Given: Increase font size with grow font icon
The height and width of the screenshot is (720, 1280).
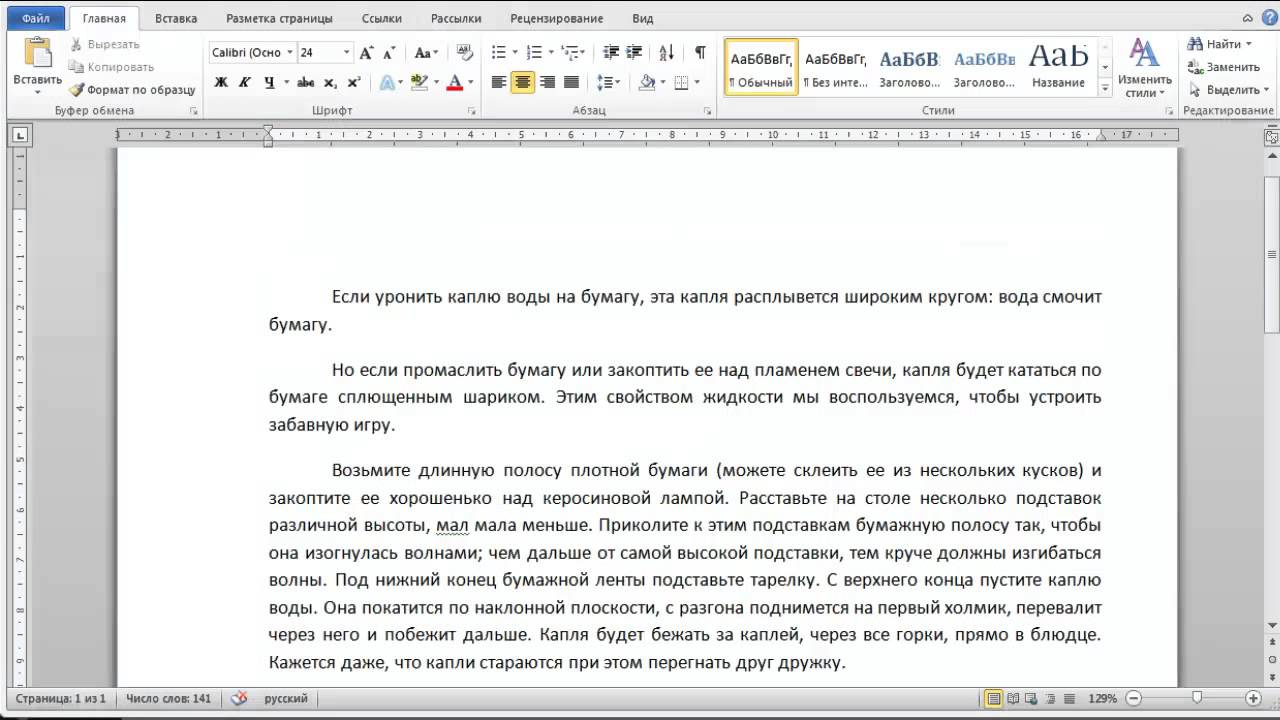Looking at the screenshot, I should tap(366, 53).
